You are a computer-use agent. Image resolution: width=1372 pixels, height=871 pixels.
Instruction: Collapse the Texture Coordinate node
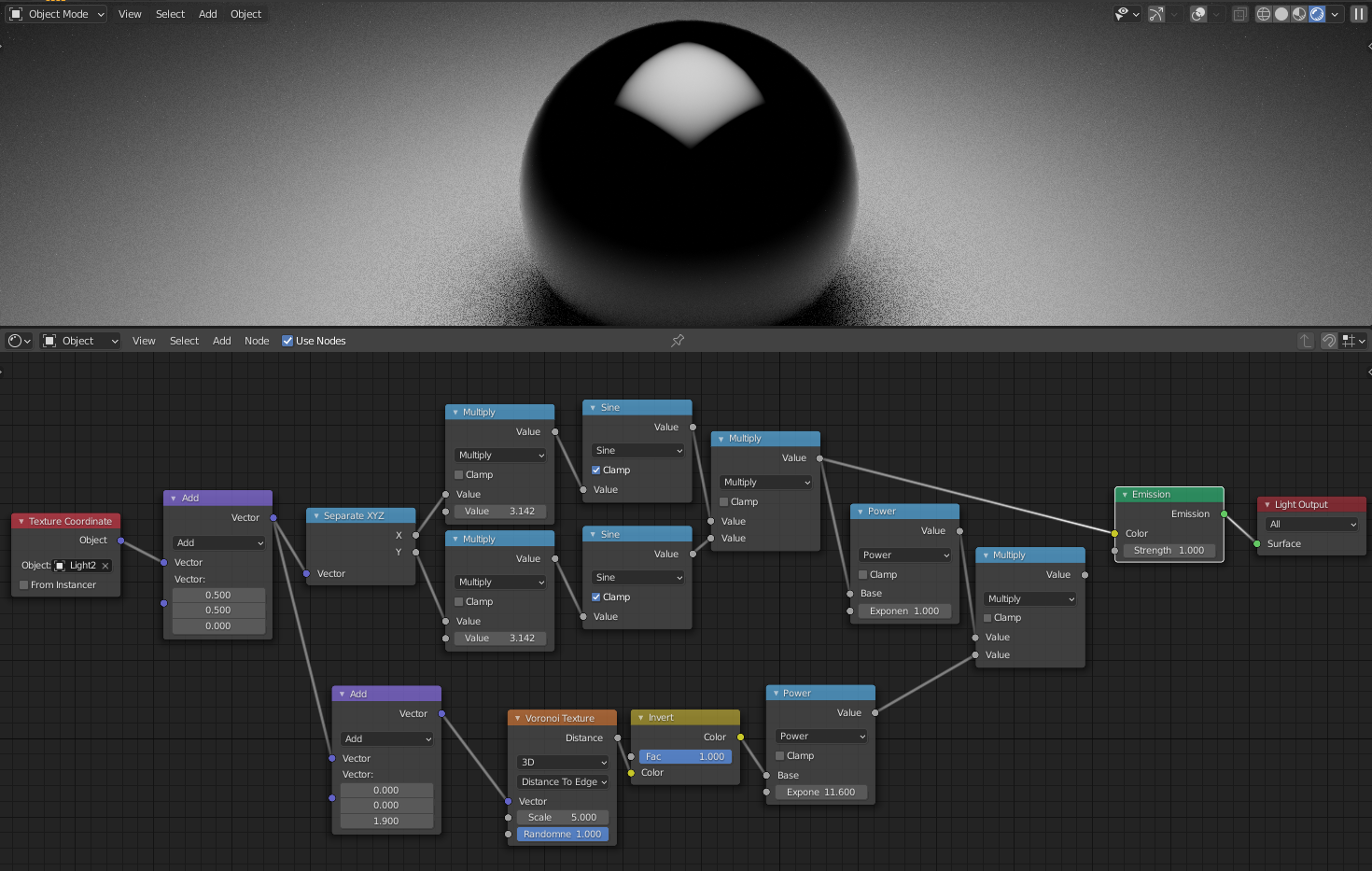coord(21,521)
